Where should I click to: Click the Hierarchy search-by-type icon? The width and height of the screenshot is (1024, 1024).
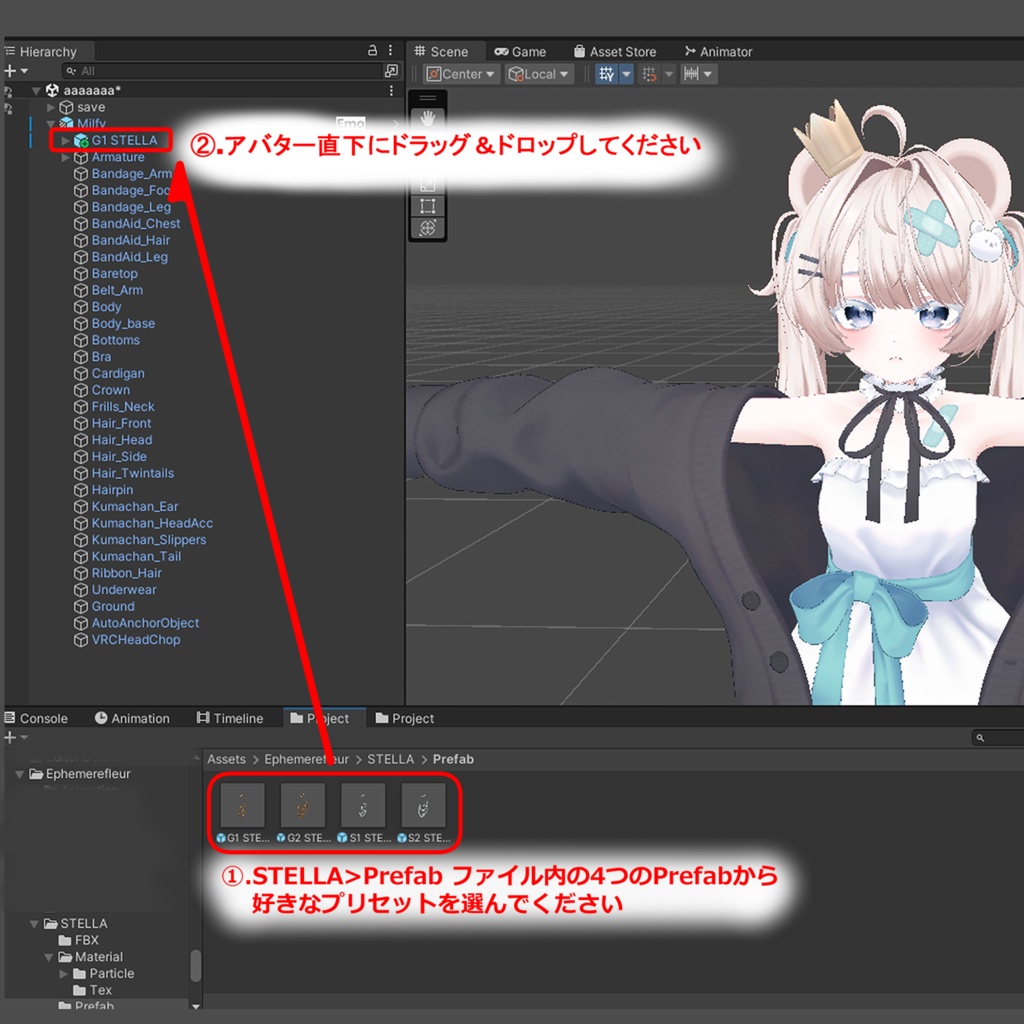click(391, 71)
